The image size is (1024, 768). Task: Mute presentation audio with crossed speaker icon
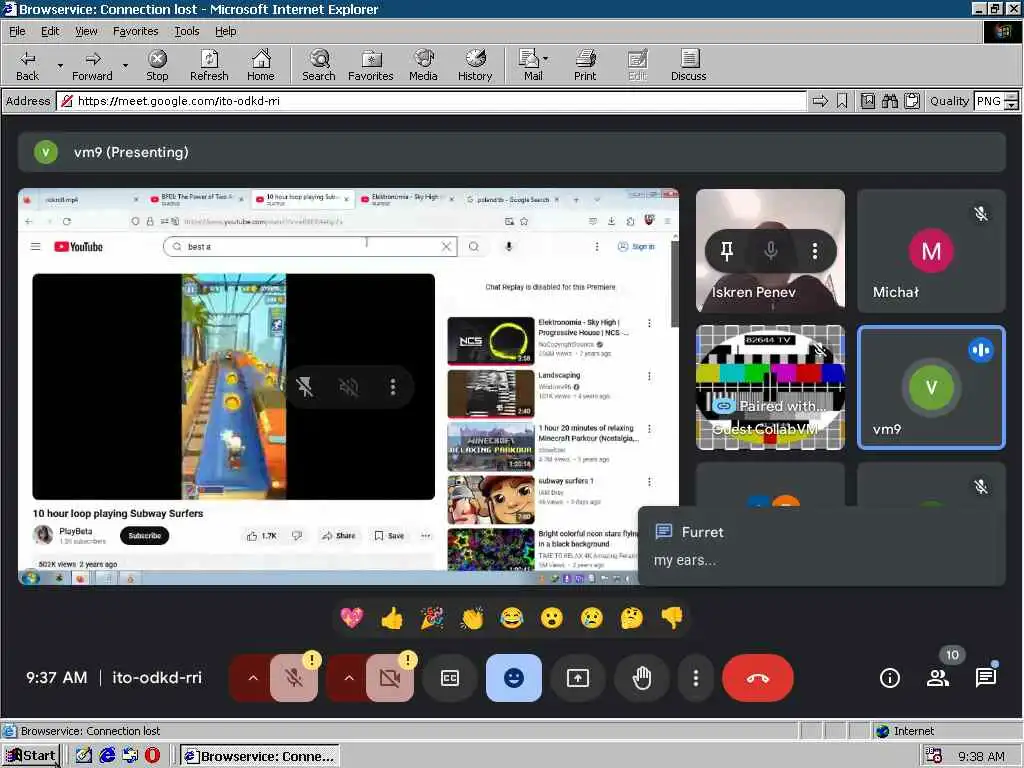pyautogui.click(x=349, y=387)
